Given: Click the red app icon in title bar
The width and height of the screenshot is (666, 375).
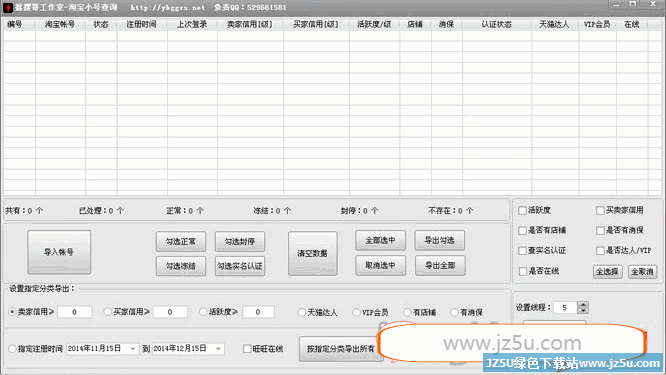Looking at the screenshot, I should coord(8,7).
